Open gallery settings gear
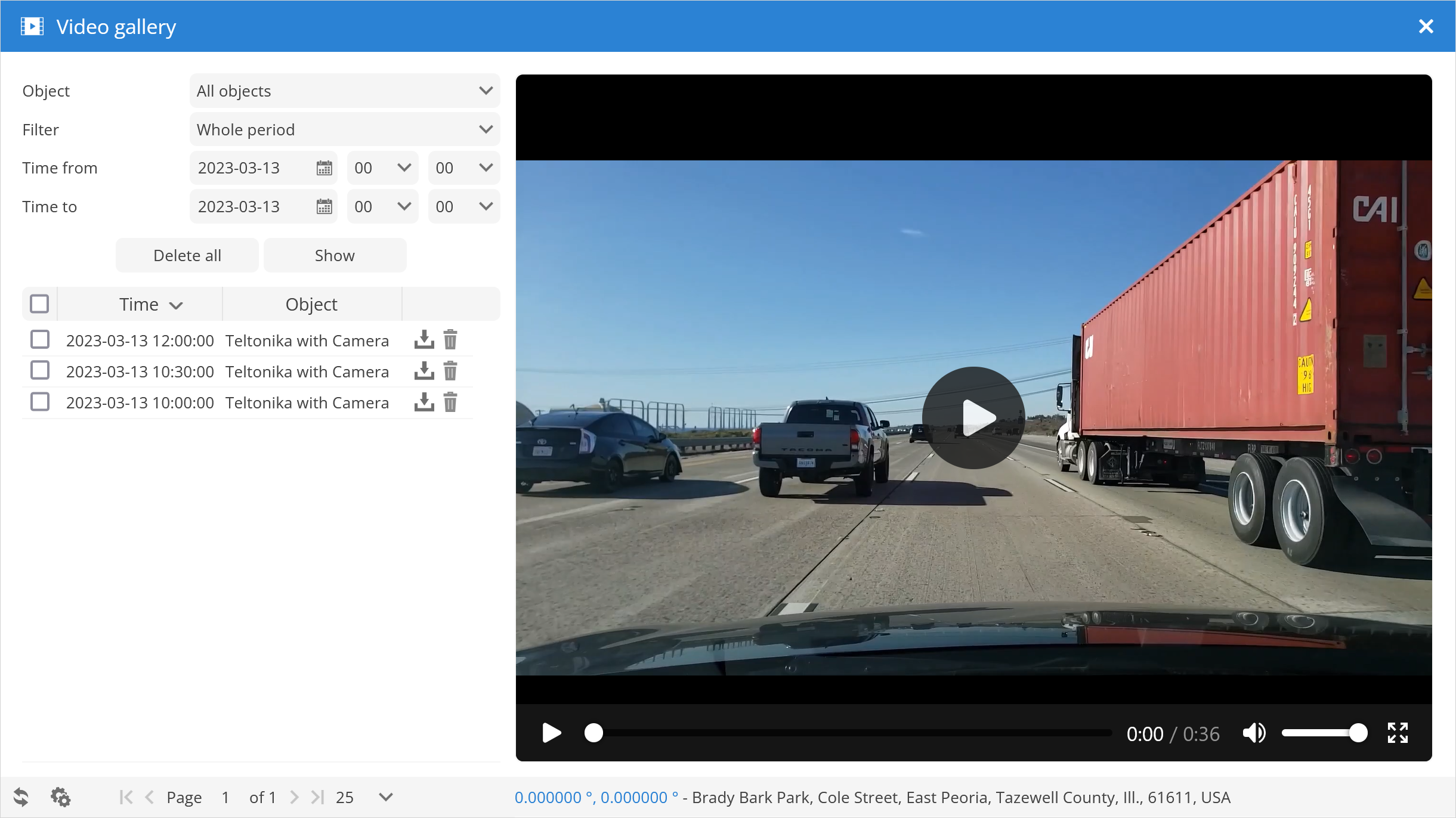Viewport: 1456px width, 818px height. (60, 797)
